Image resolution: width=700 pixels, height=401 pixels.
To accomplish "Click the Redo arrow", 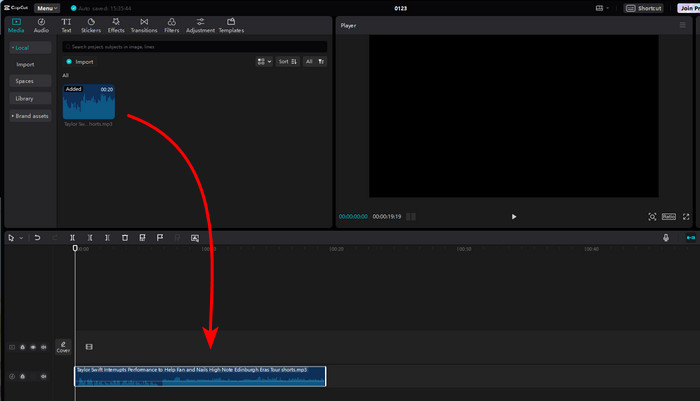I will point(55,238).
